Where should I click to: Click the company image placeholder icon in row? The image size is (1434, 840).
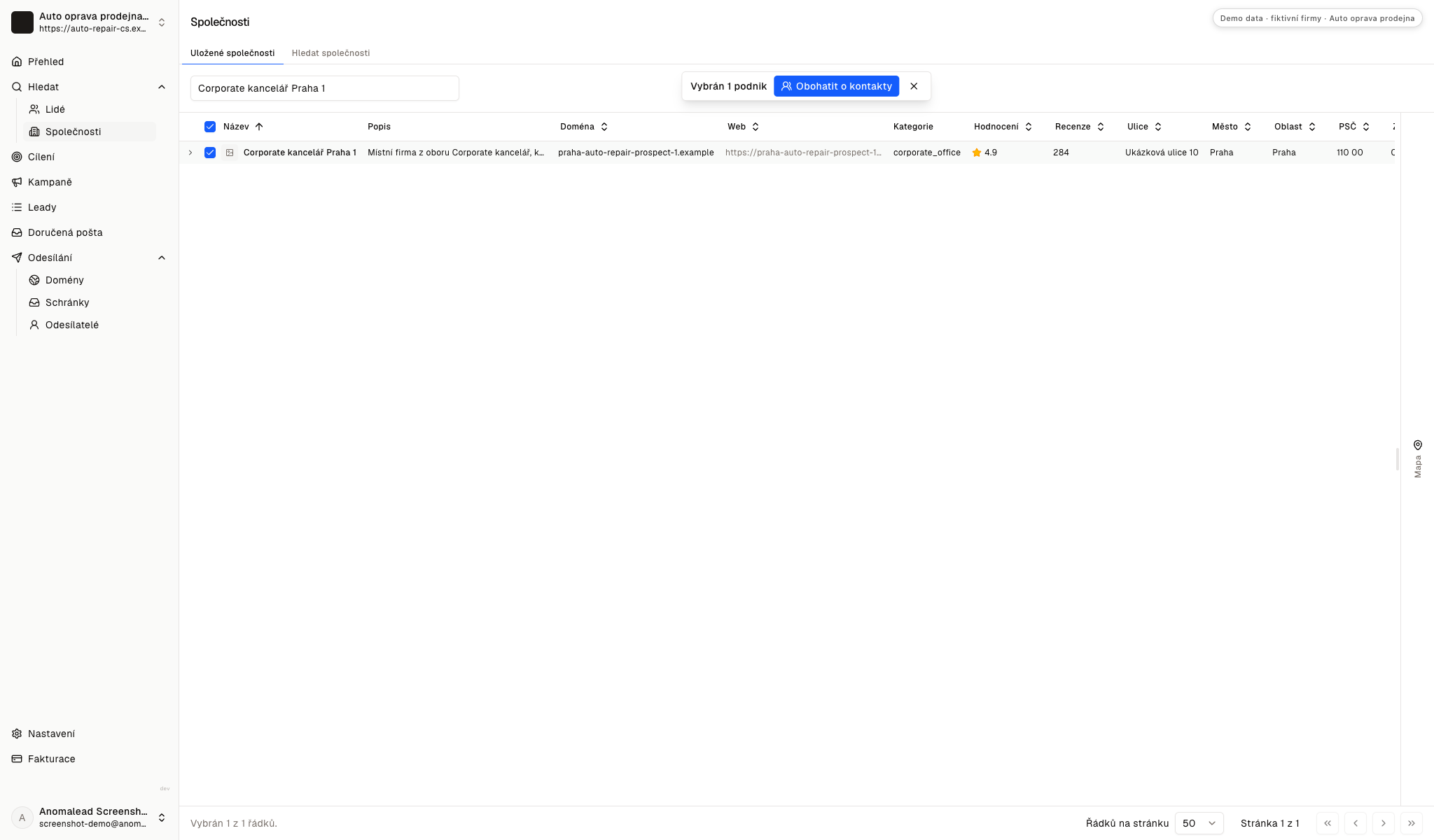[230, 153]
